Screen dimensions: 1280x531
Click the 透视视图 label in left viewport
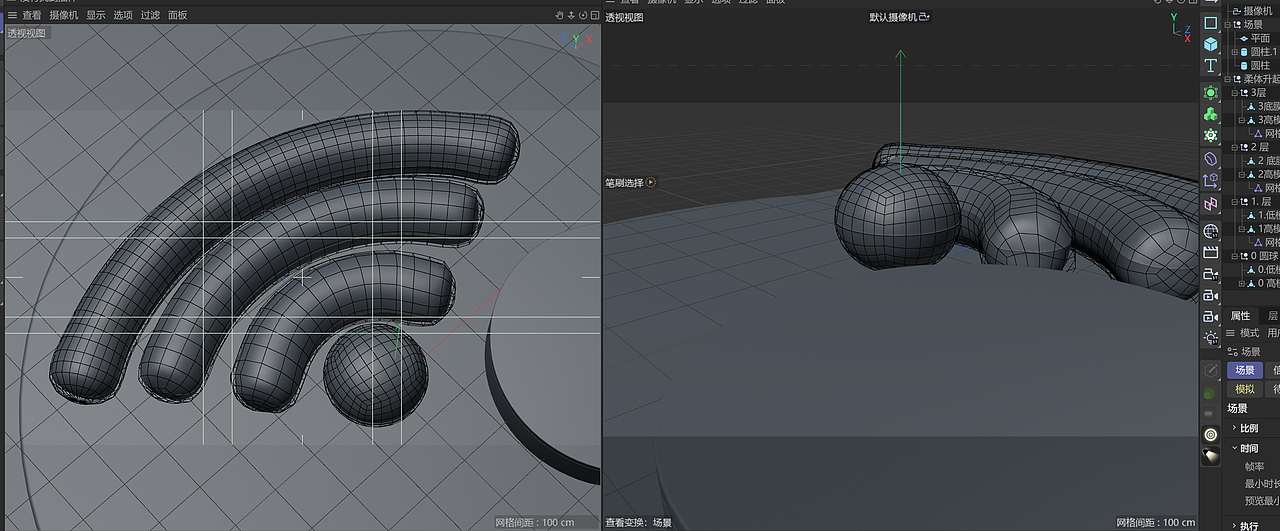click(x=27, y=33)
